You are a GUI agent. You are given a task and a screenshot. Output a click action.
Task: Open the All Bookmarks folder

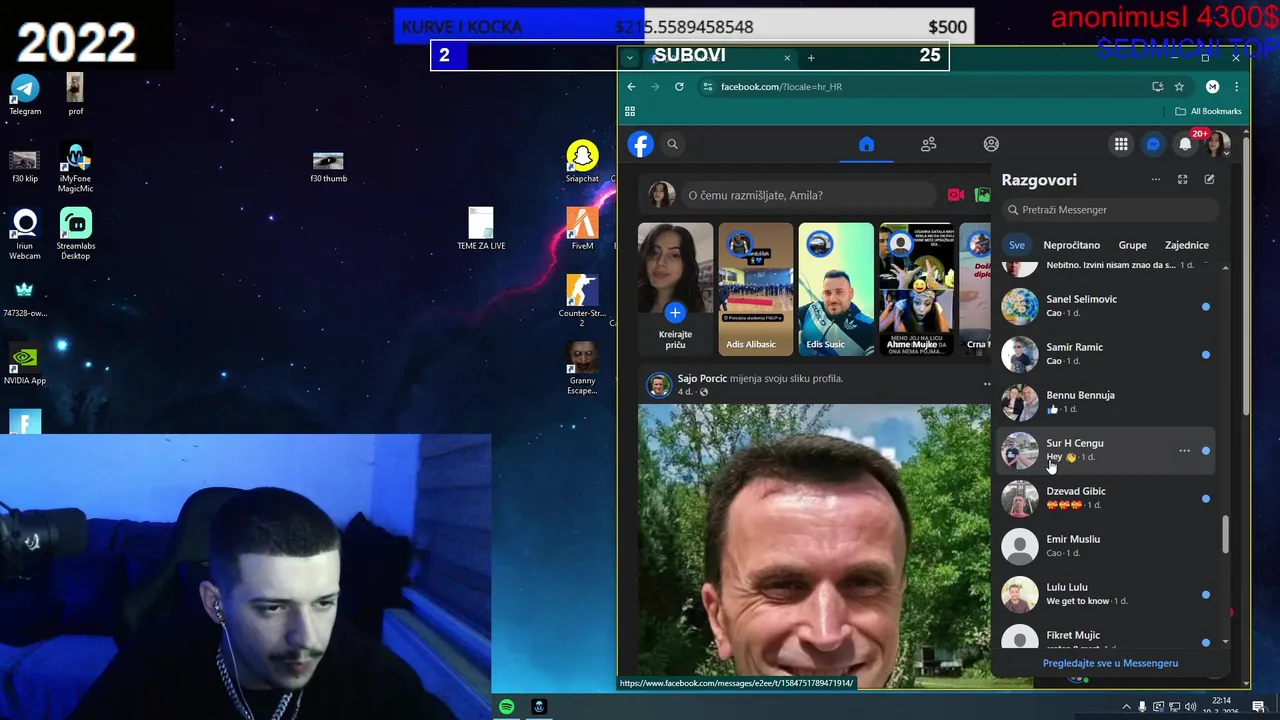pyautogui.click(x=1208, y=111)
